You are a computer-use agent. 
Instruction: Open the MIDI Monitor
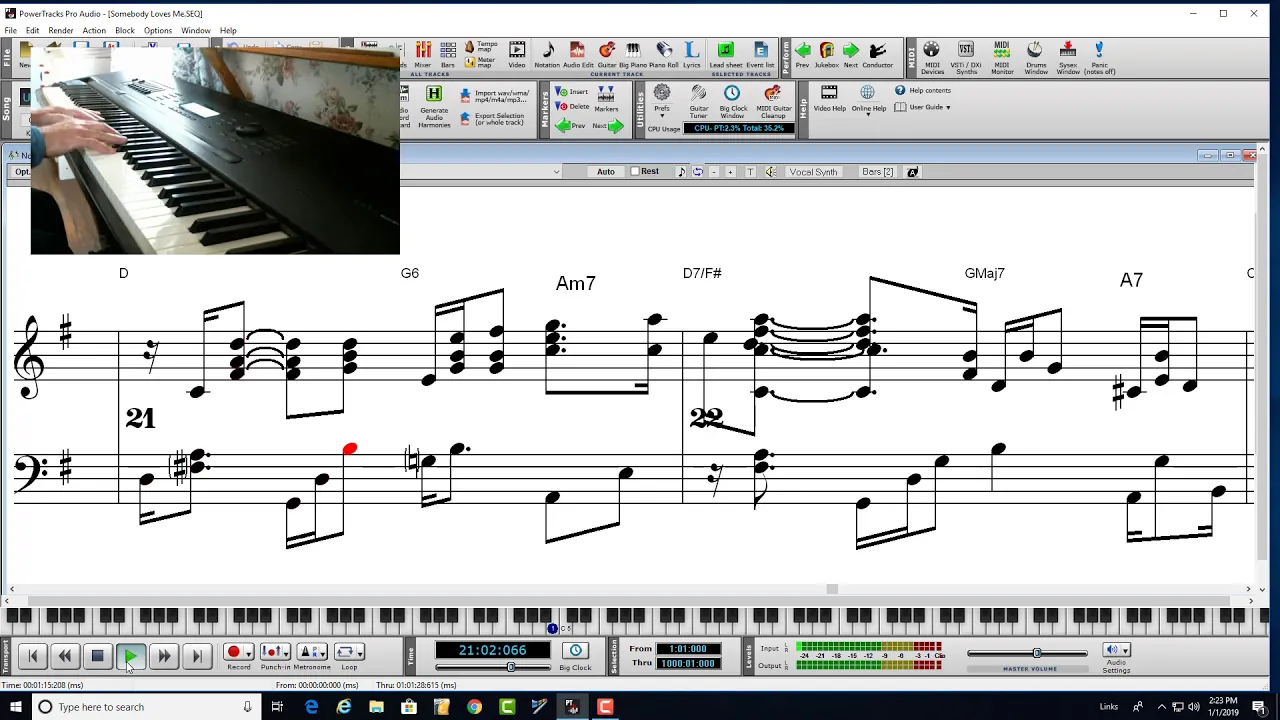(x=1002, y=58)
